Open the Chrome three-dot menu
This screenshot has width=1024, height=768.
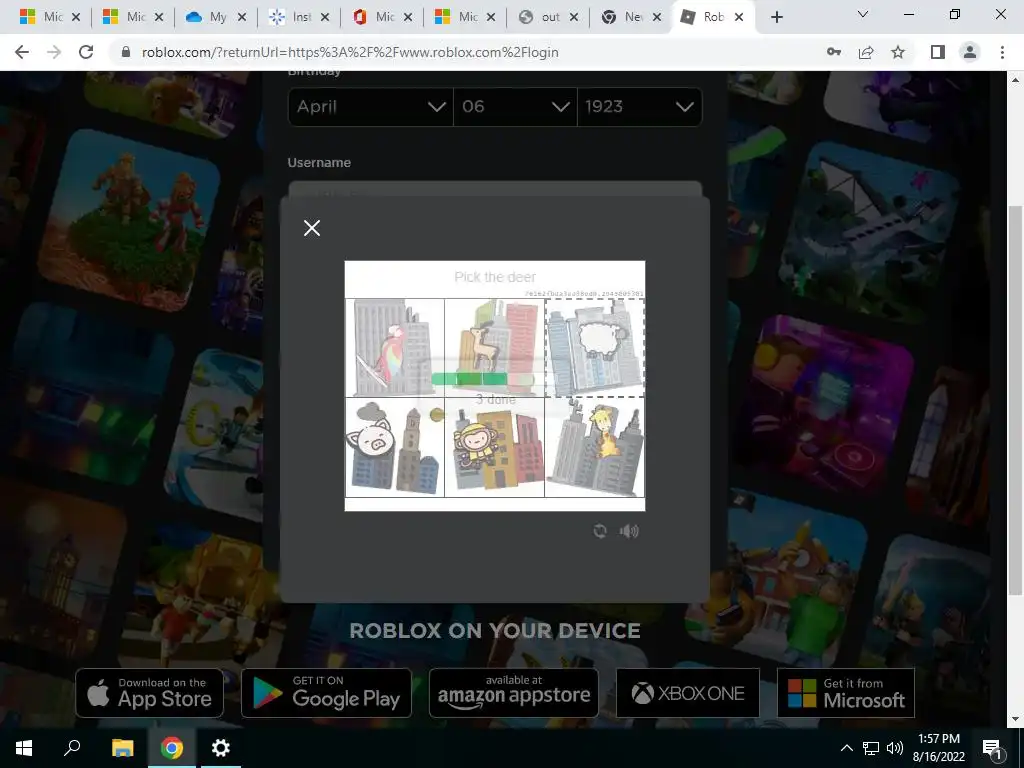(x=1002, y=52)
